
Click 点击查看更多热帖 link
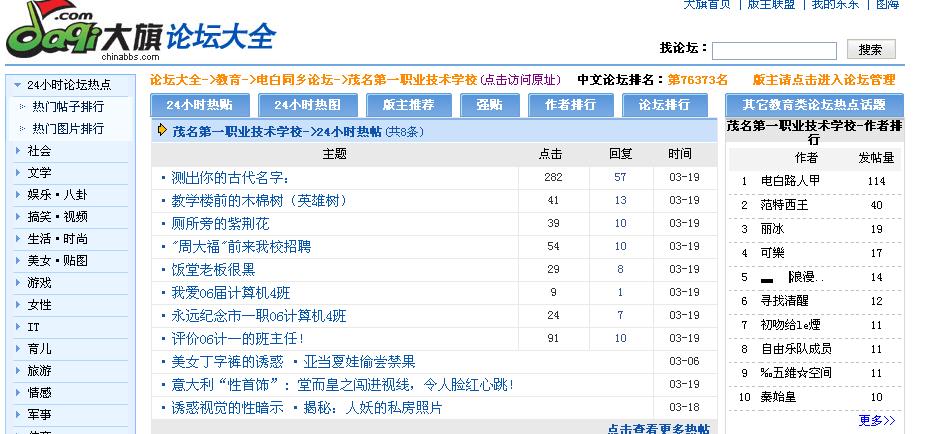pos(658,428)
